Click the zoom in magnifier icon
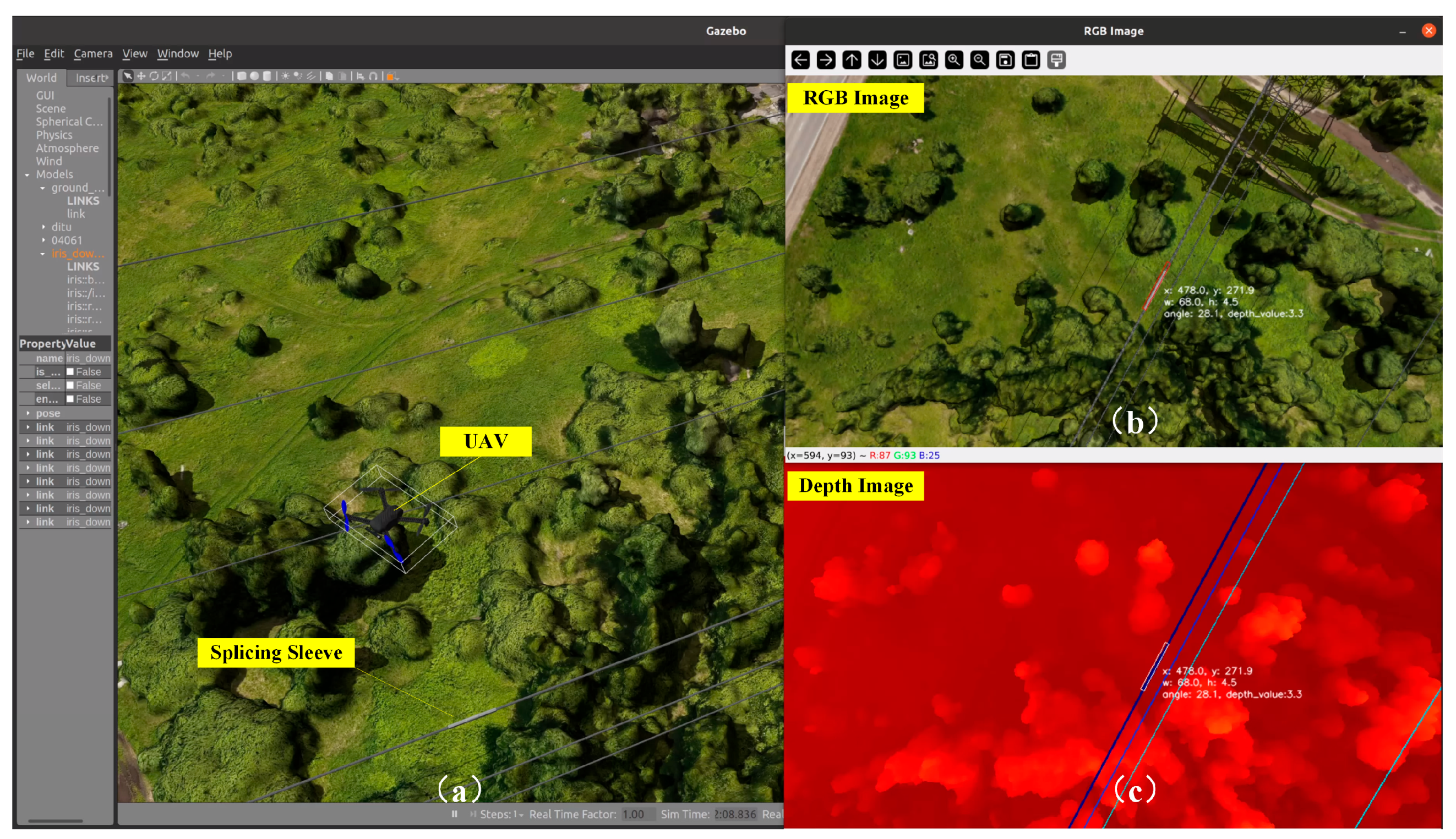The height and width of the screenshot is (839, 1456). coord(954,60)
